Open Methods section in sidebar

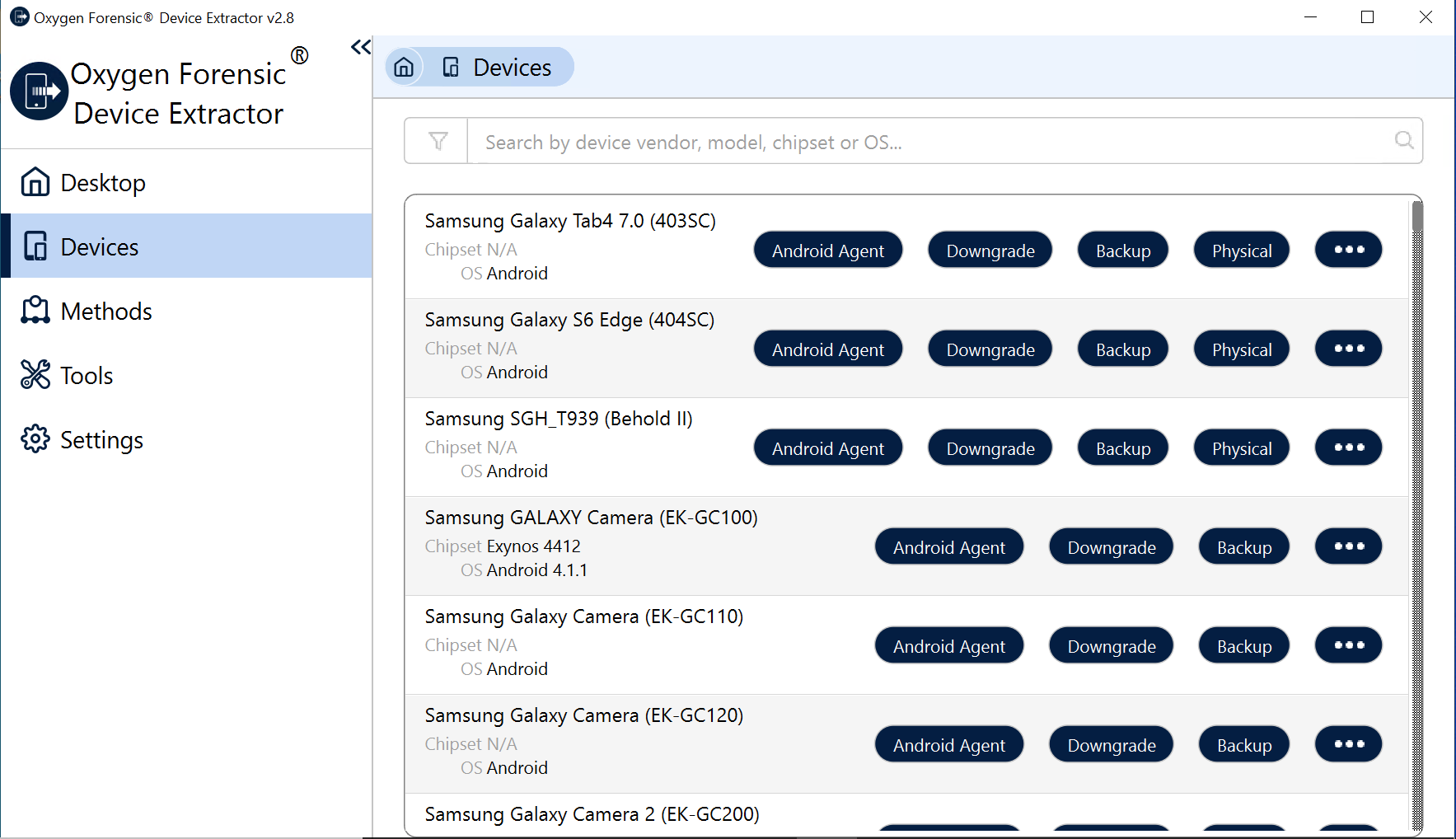click(x=187, y=311)
